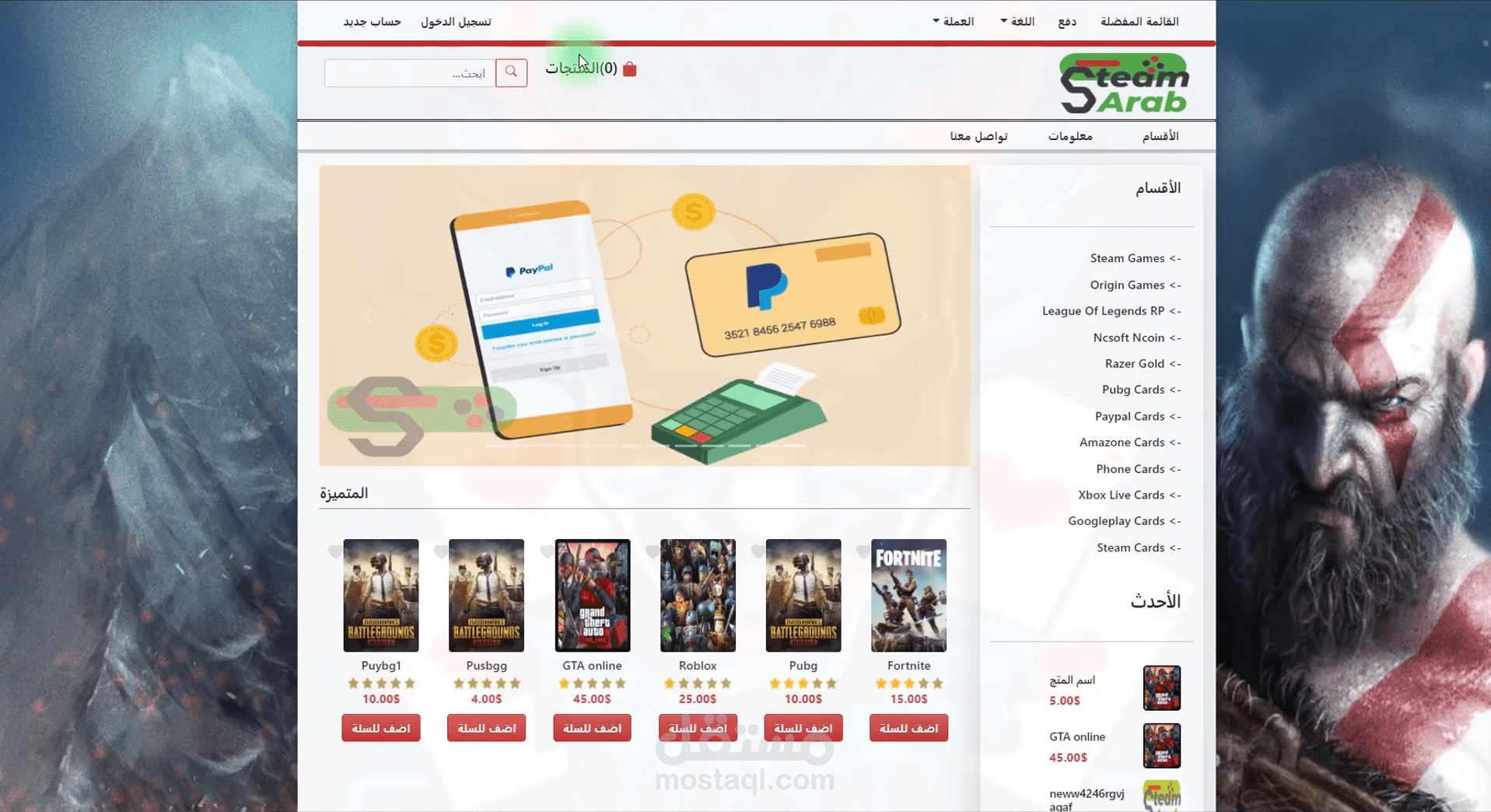Click the search magnifier button
This screenshot has height=812, width=1491.
[x=511, y=72]
